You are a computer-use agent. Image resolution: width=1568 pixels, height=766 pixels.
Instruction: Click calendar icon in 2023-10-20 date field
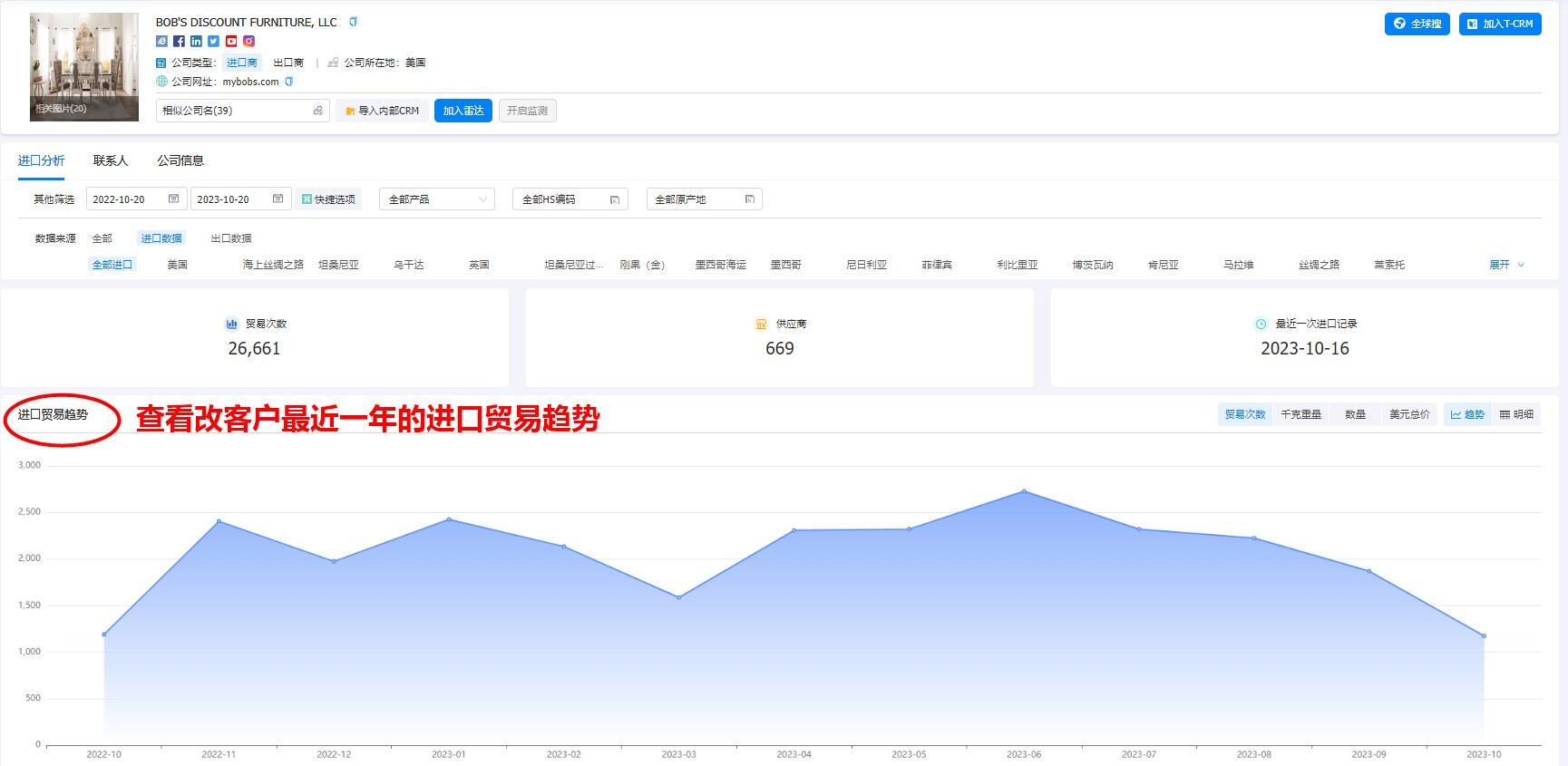pyautogui.click(x=278, y=199)
